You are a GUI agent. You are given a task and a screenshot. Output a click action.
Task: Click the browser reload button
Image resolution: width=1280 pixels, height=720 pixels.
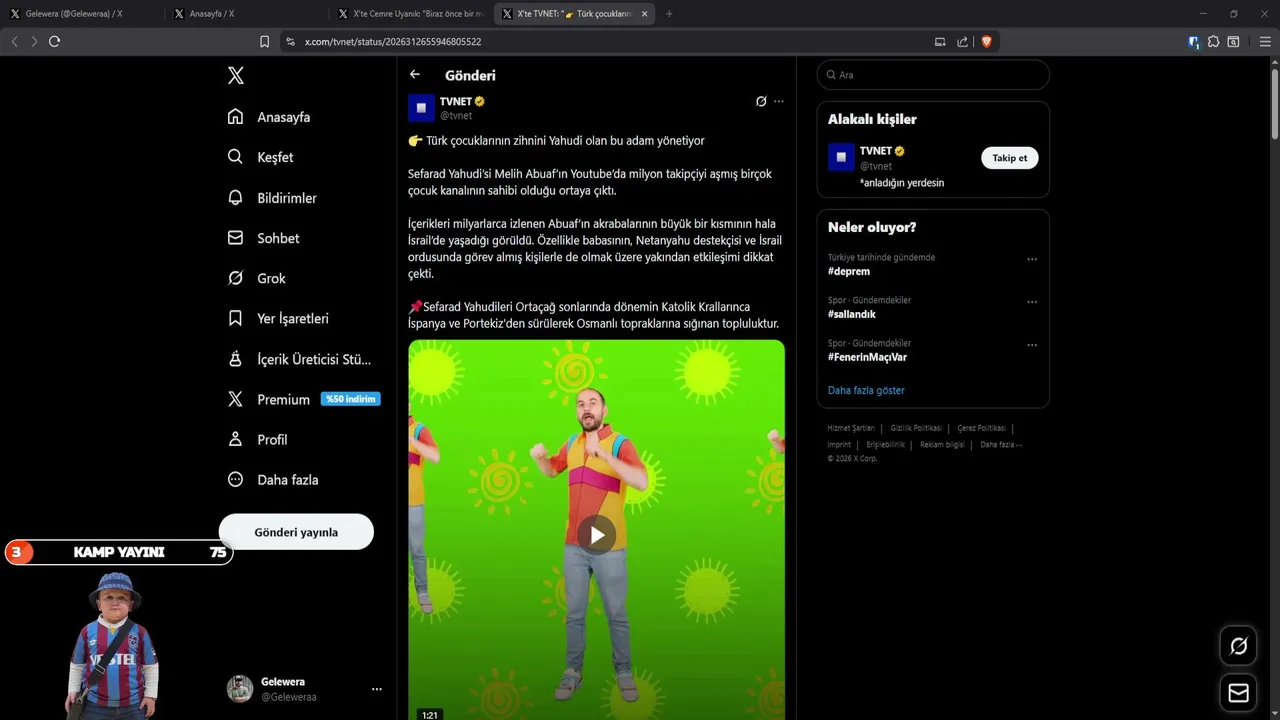click(x=54, y=41)
